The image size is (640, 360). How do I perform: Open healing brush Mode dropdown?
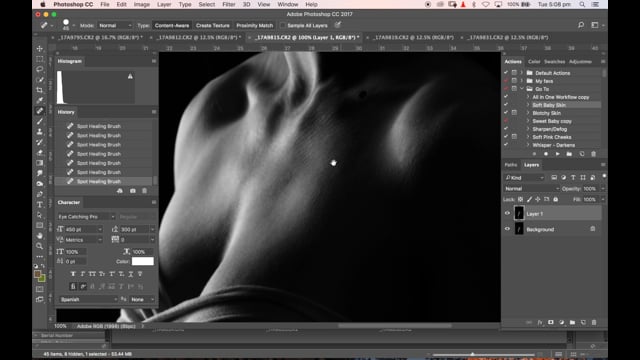(x=115, y=25)
